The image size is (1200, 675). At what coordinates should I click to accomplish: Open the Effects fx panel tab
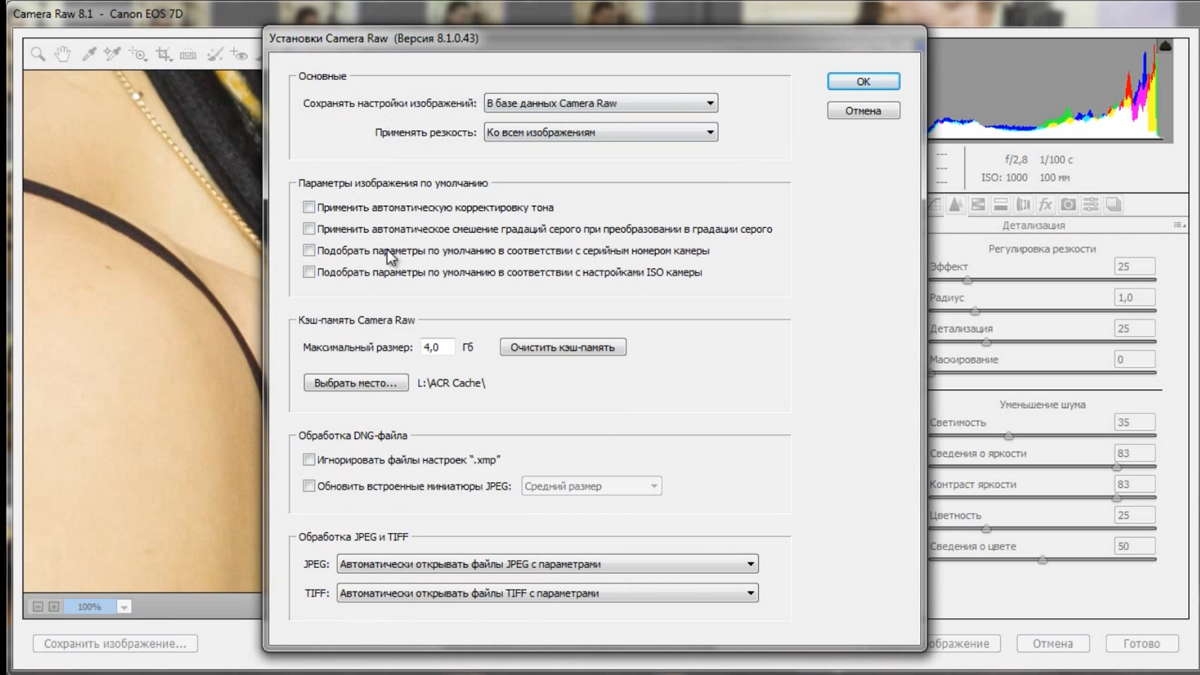click(1045, 204)
